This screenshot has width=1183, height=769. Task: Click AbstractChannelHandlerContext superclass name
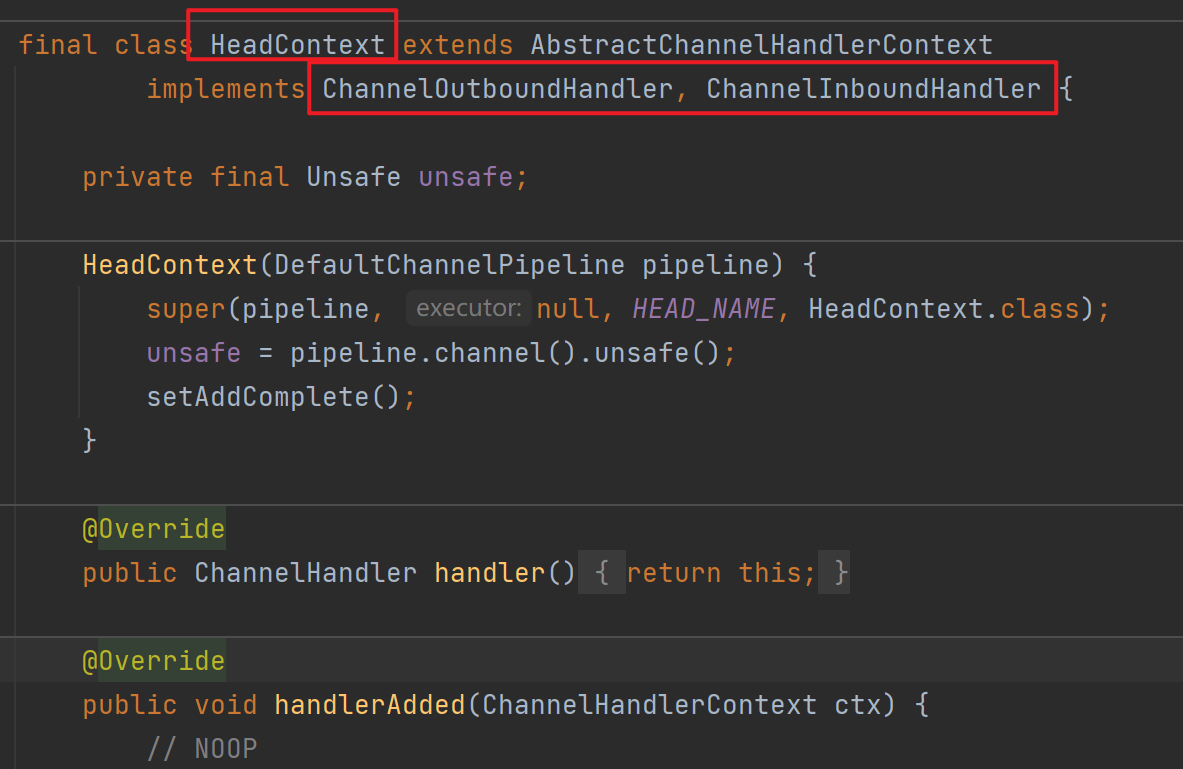pos(761,45)
